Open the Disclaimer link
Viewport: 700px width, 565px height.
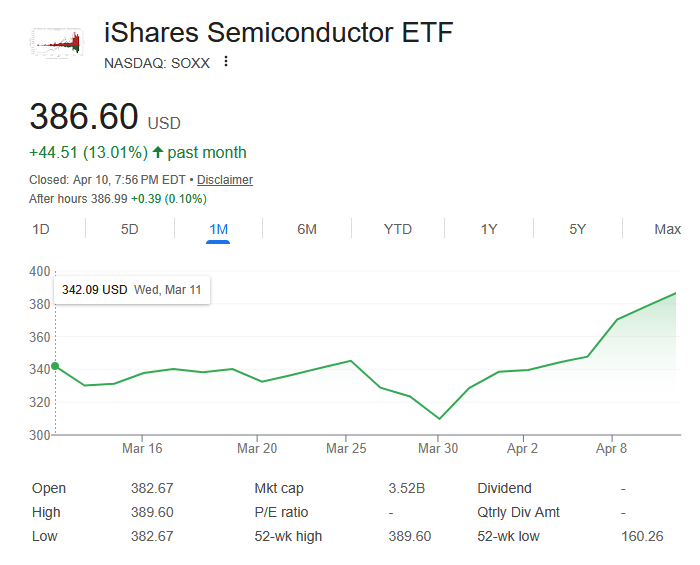(x=225, y=180)
